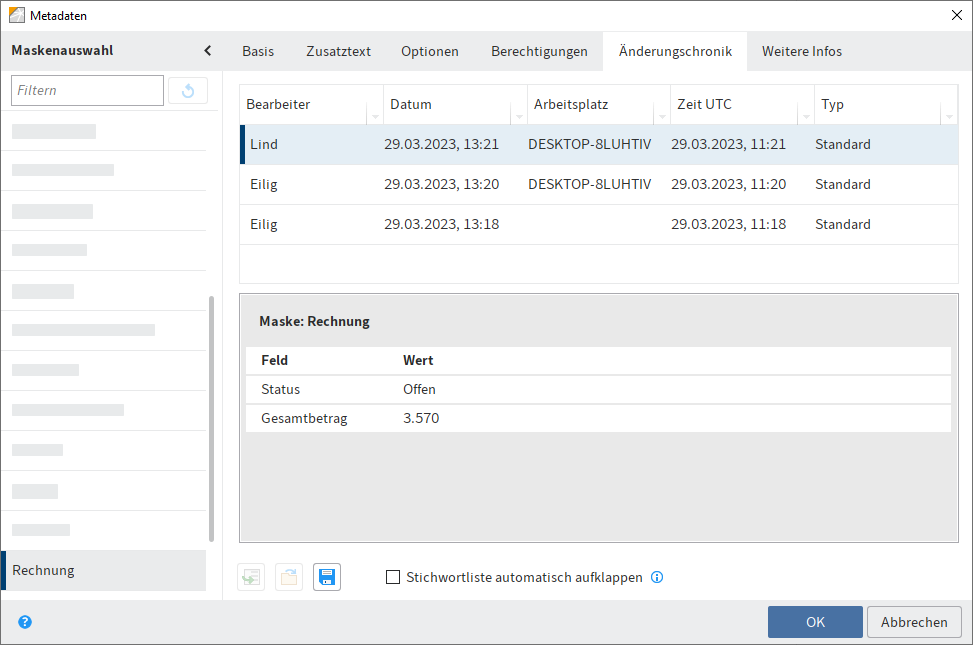Click the import version icon with green arrow
This screenshot has height=645, width=973.
[250, 577]
